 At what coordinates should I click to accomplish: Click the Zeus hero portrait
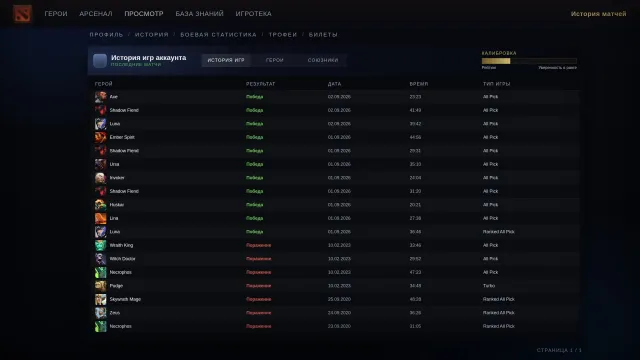coord(100,313)
